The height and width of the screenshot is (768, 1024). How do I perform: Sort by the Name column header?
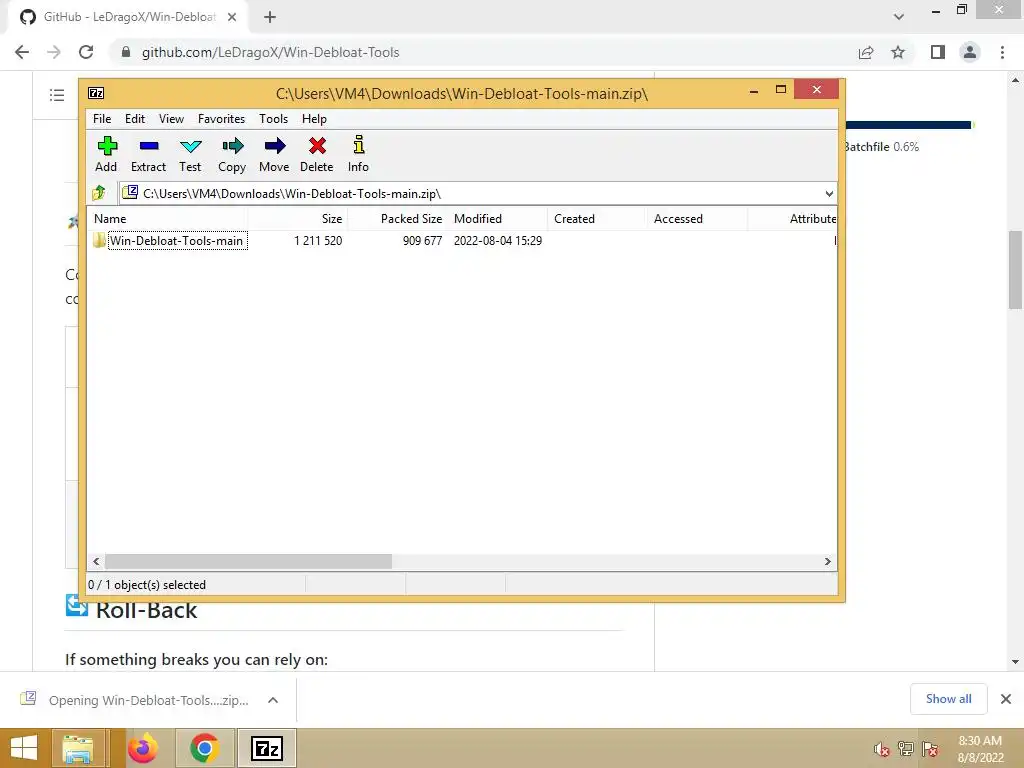coord(167,219)
